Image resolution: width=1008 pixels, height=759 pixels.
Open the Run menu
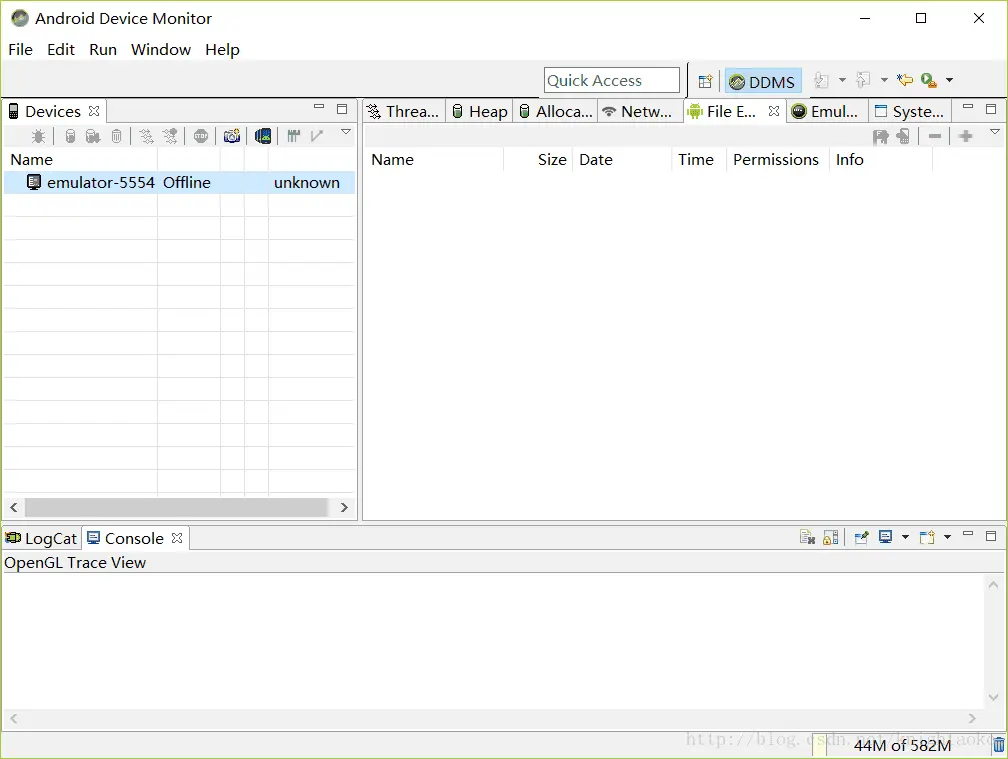click(103, 49)
